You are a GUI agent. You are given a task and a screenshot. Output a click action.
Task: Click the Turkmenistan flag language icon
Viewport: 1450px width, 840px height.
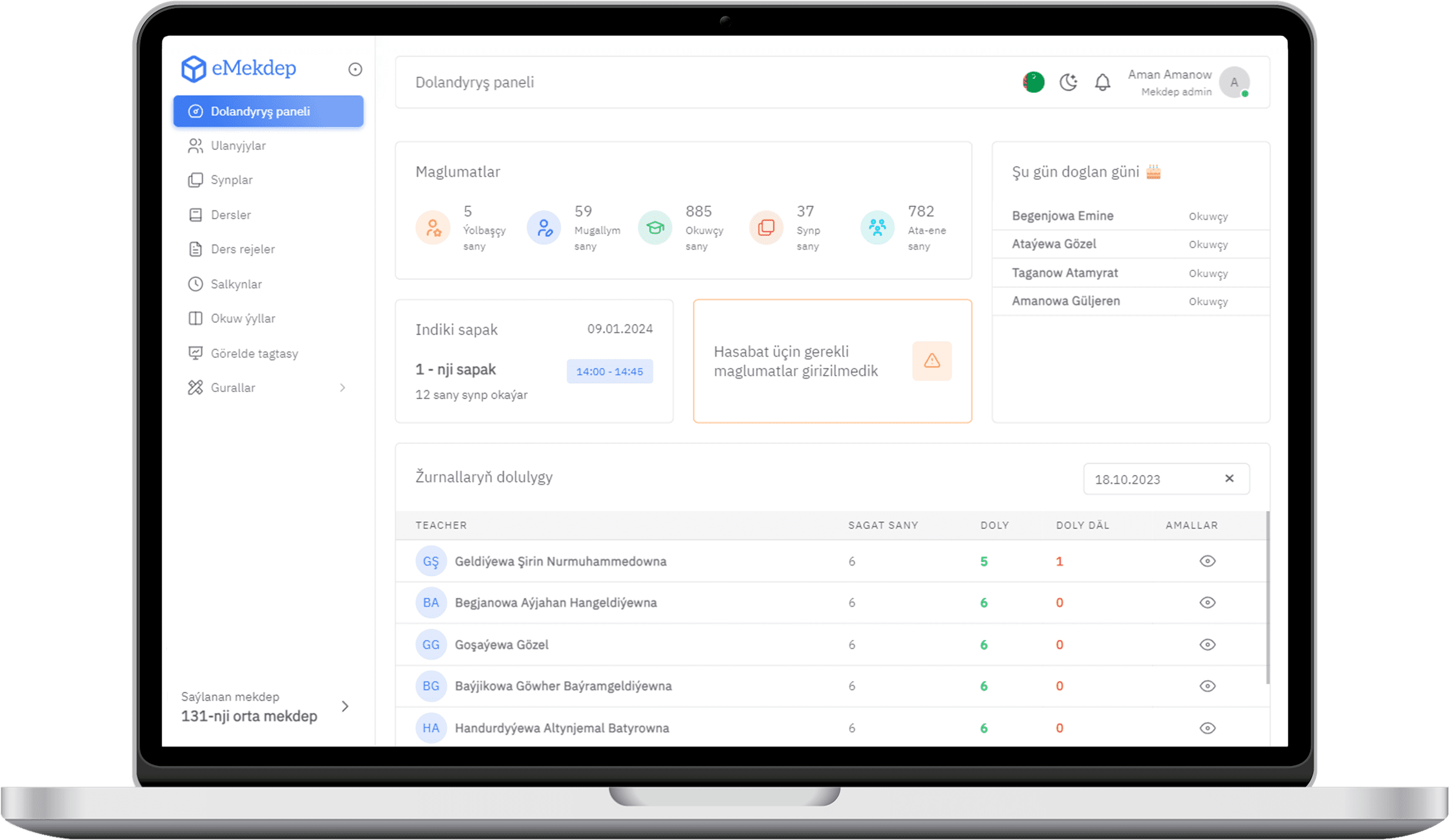1033,82
